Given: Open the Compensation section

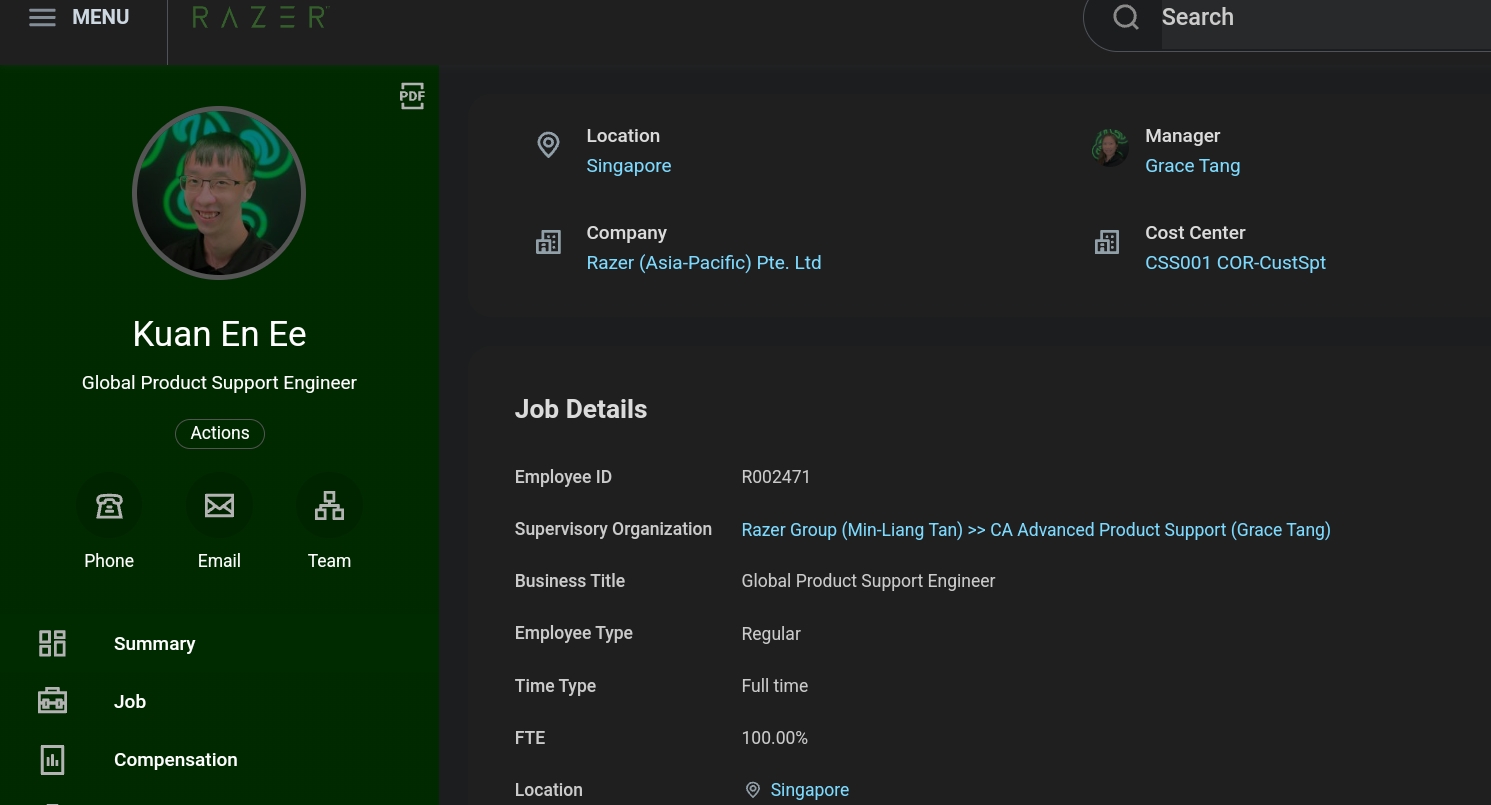Looking at the screenshot, I should click(x=176, y=760).
